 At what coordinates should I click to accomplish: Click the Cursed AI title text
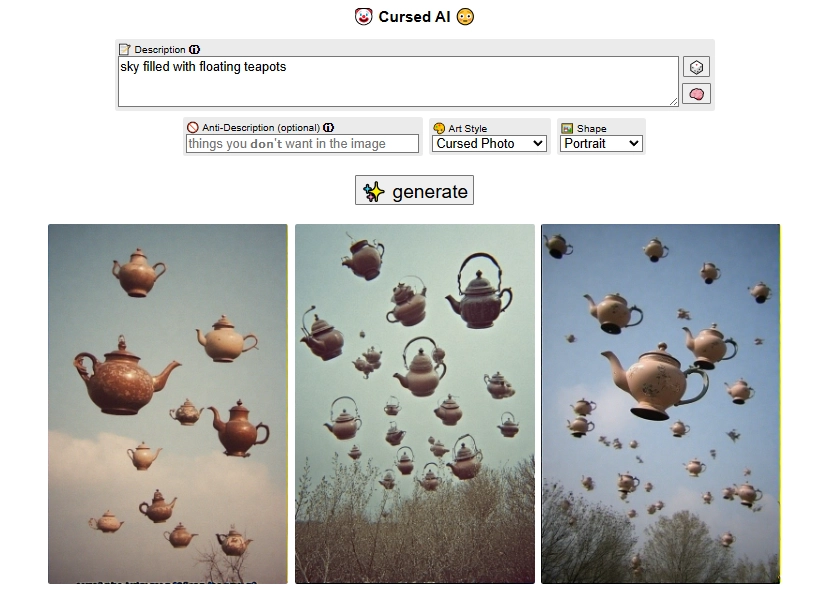tap(414, 16)
